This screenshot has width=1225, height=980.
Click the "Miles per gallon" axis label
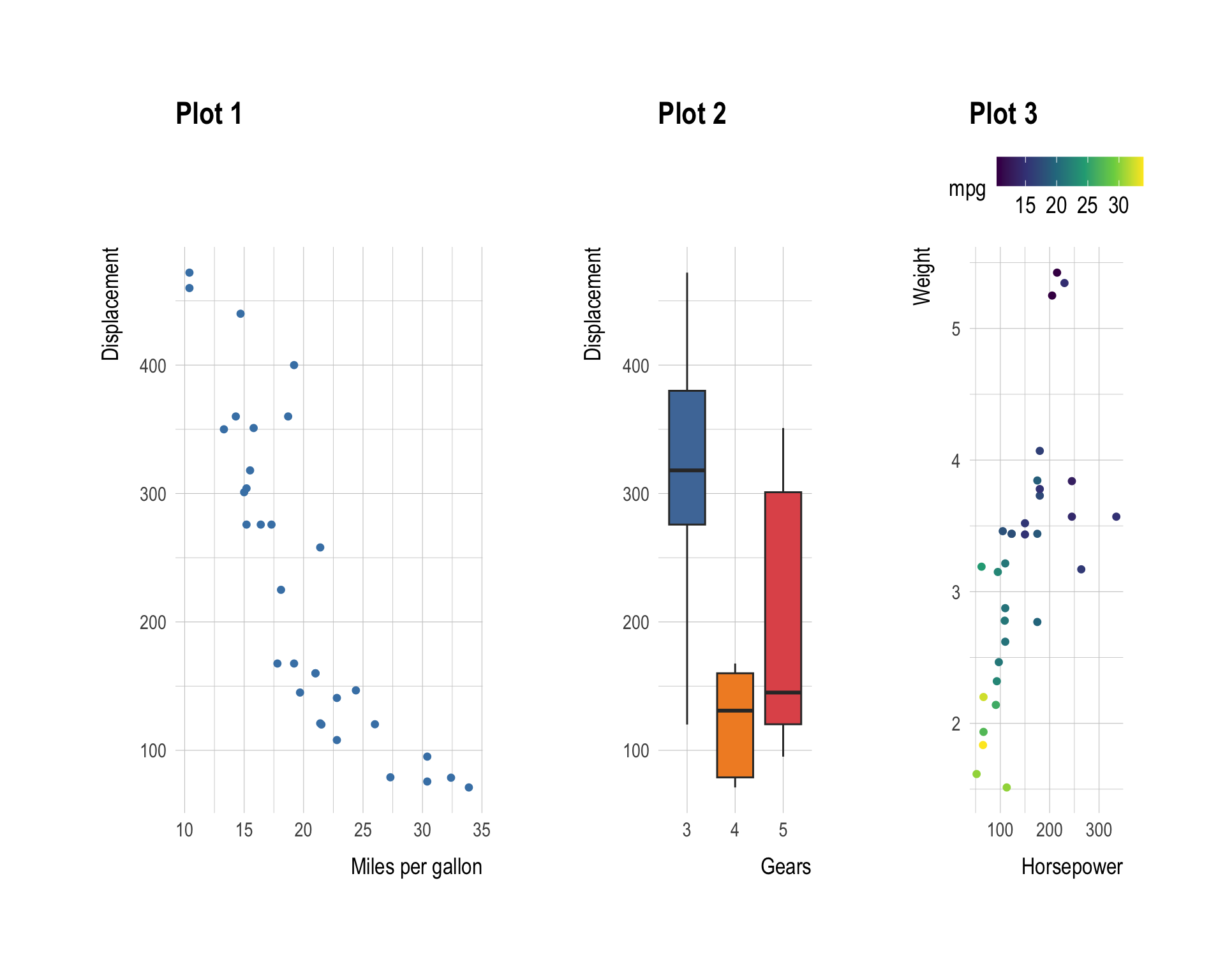click(416, 866)
